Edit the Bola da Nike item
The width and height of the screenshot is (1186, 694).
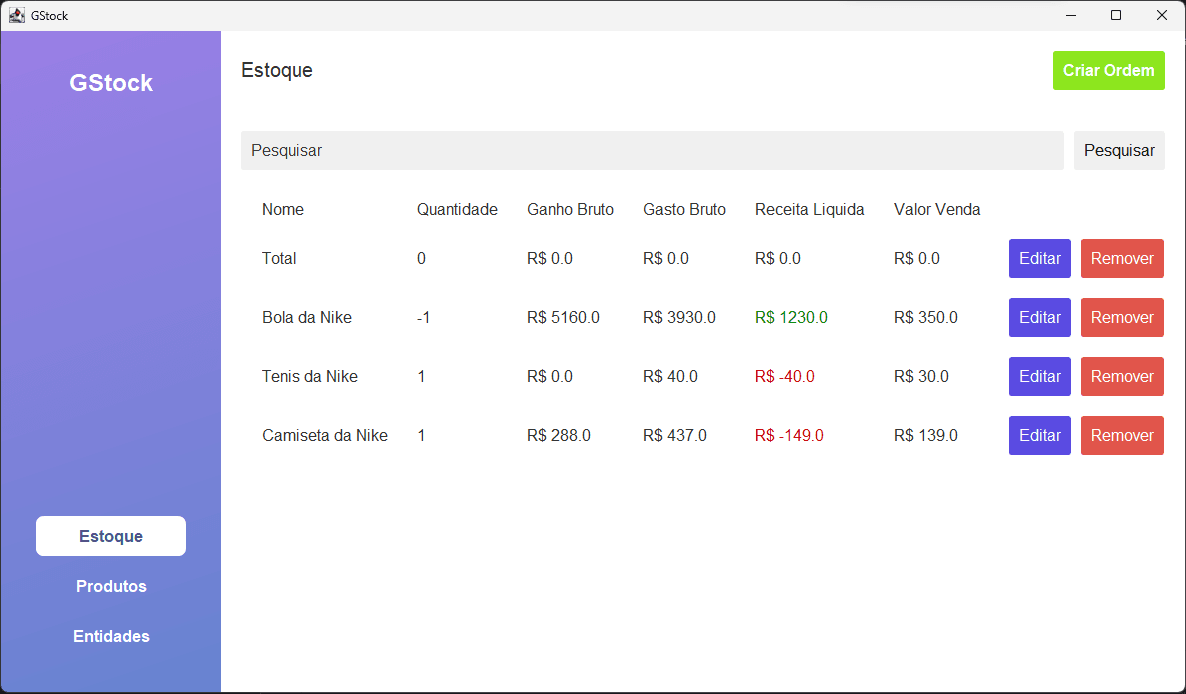click(1039, 317)
